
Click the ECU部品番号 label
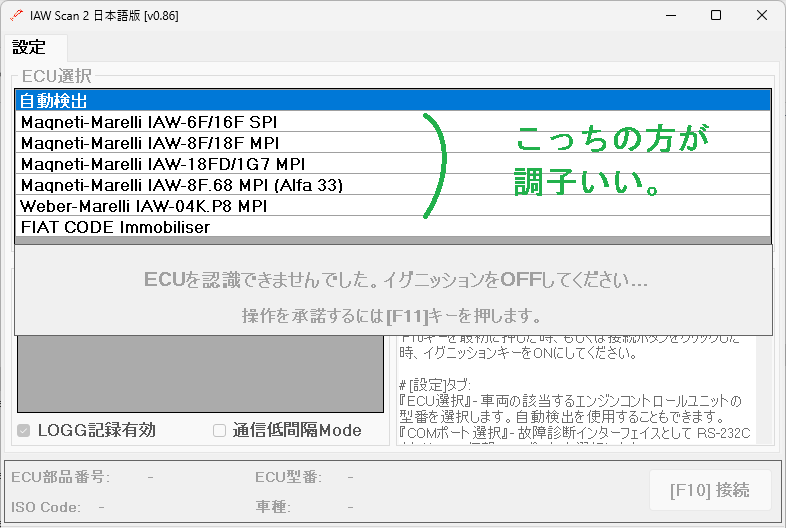click(60, 476)
